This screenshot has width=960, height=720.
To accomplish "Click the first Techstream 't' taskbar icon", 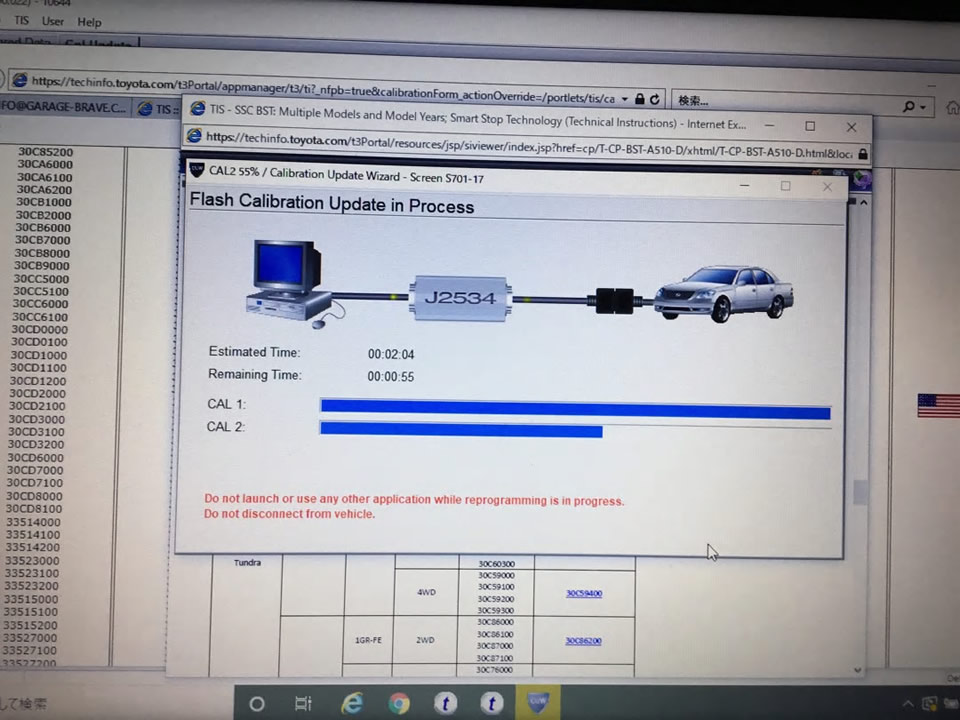I will (445, 704).
